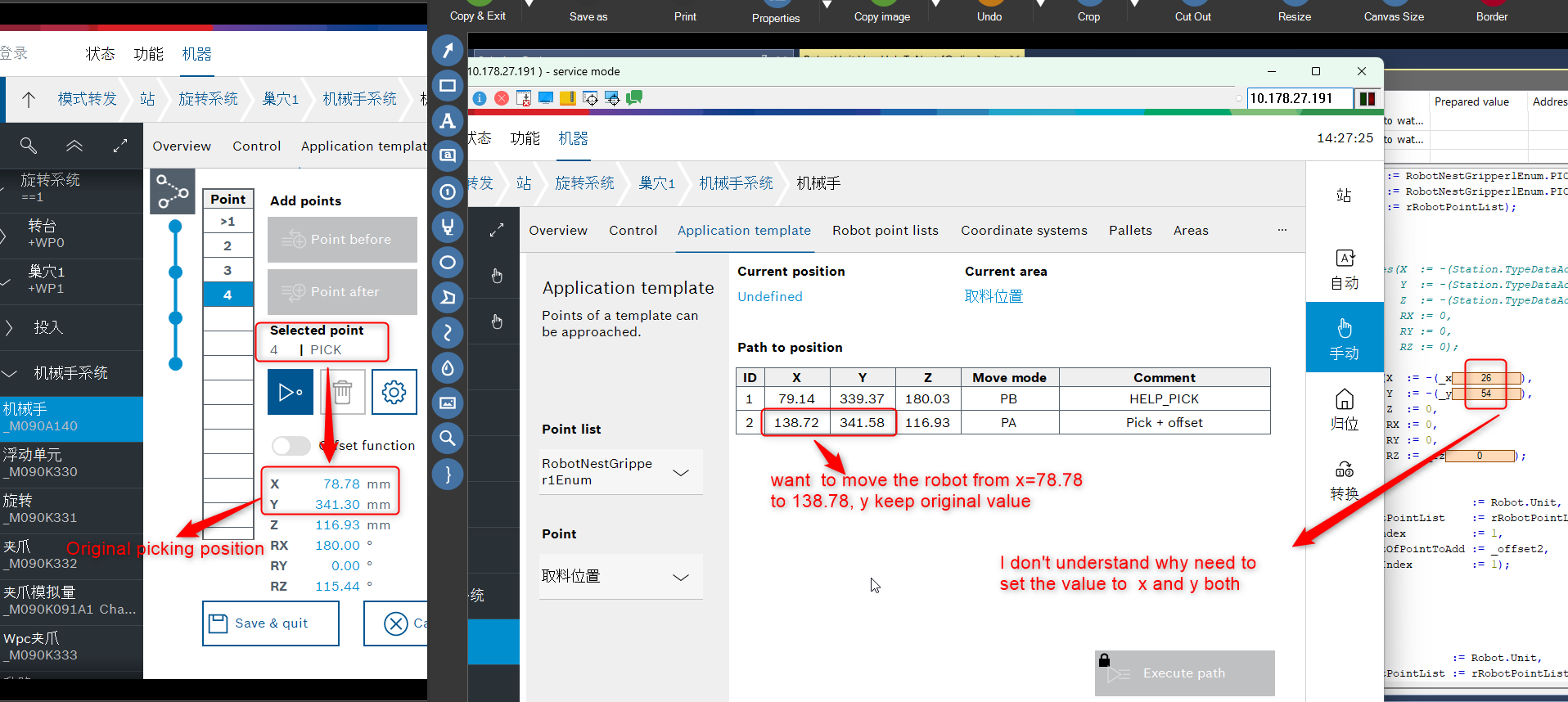Open the Coordinate systems tab

tap(1024, 231)
